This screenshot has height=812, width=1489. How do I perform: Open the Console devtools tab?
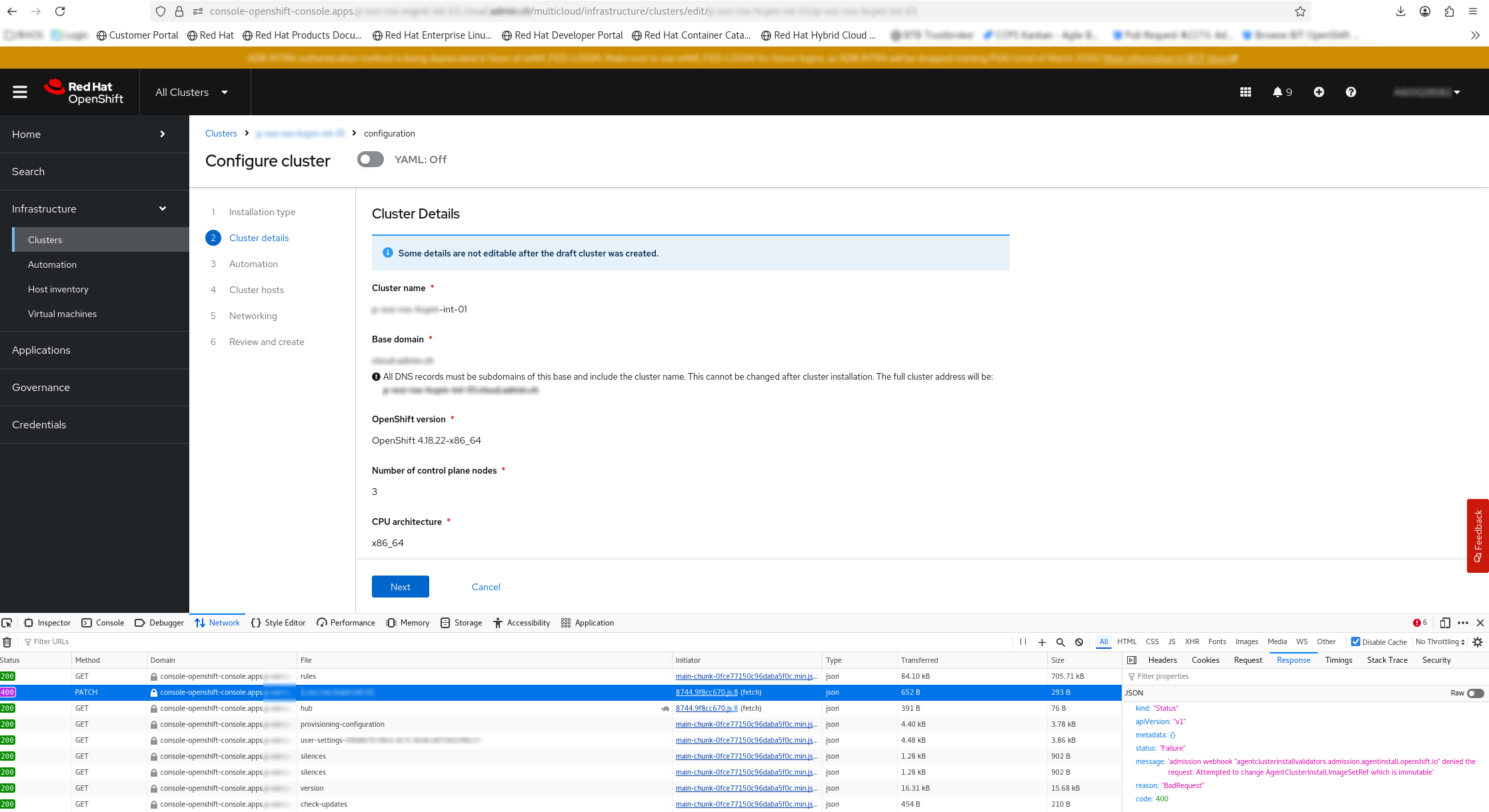point(103,623)
